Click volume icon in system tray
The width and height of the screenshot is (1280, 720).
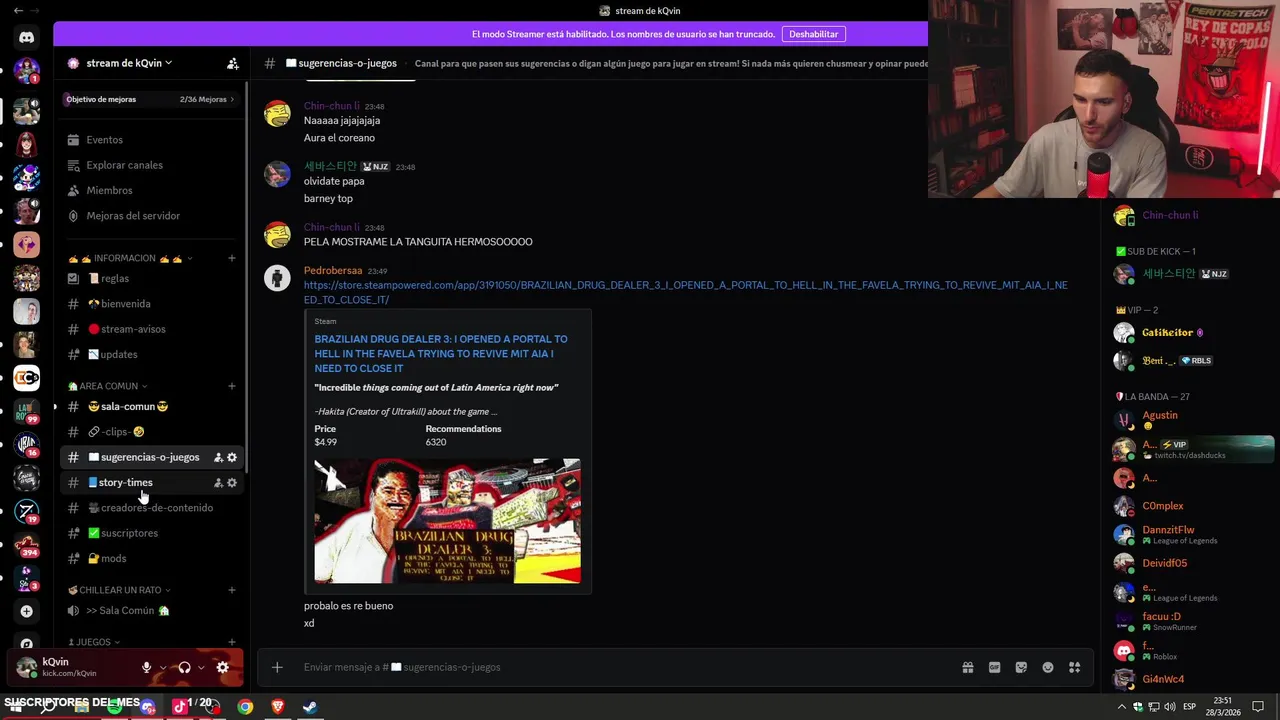pyautogui.click(x=1170, y=707)
